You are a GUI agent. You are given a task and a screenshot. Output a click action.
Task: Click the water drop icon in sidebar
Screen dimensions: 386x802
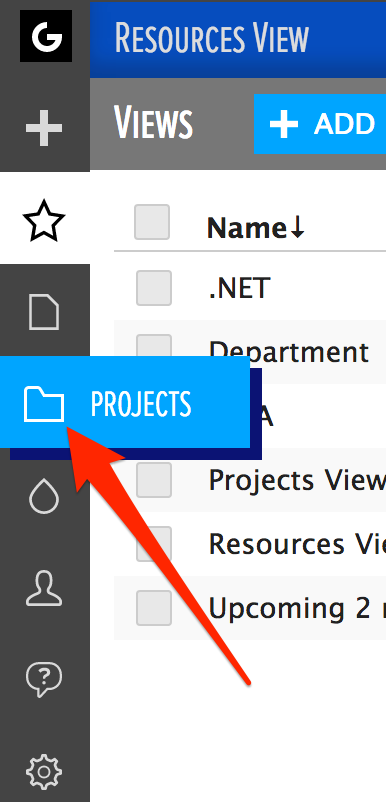(x=44, y=496)
